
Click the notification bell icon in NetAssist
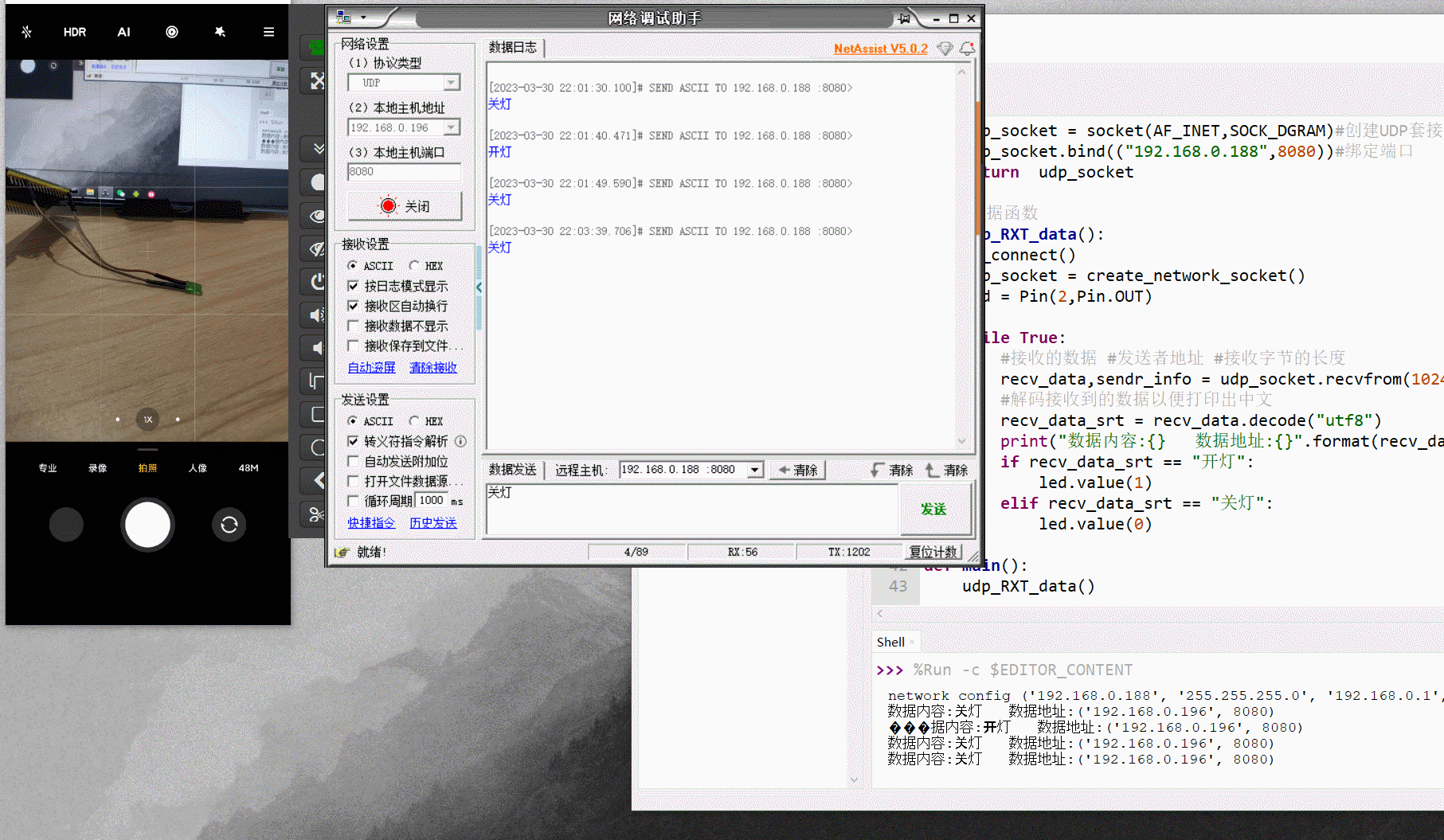[967, 49]
